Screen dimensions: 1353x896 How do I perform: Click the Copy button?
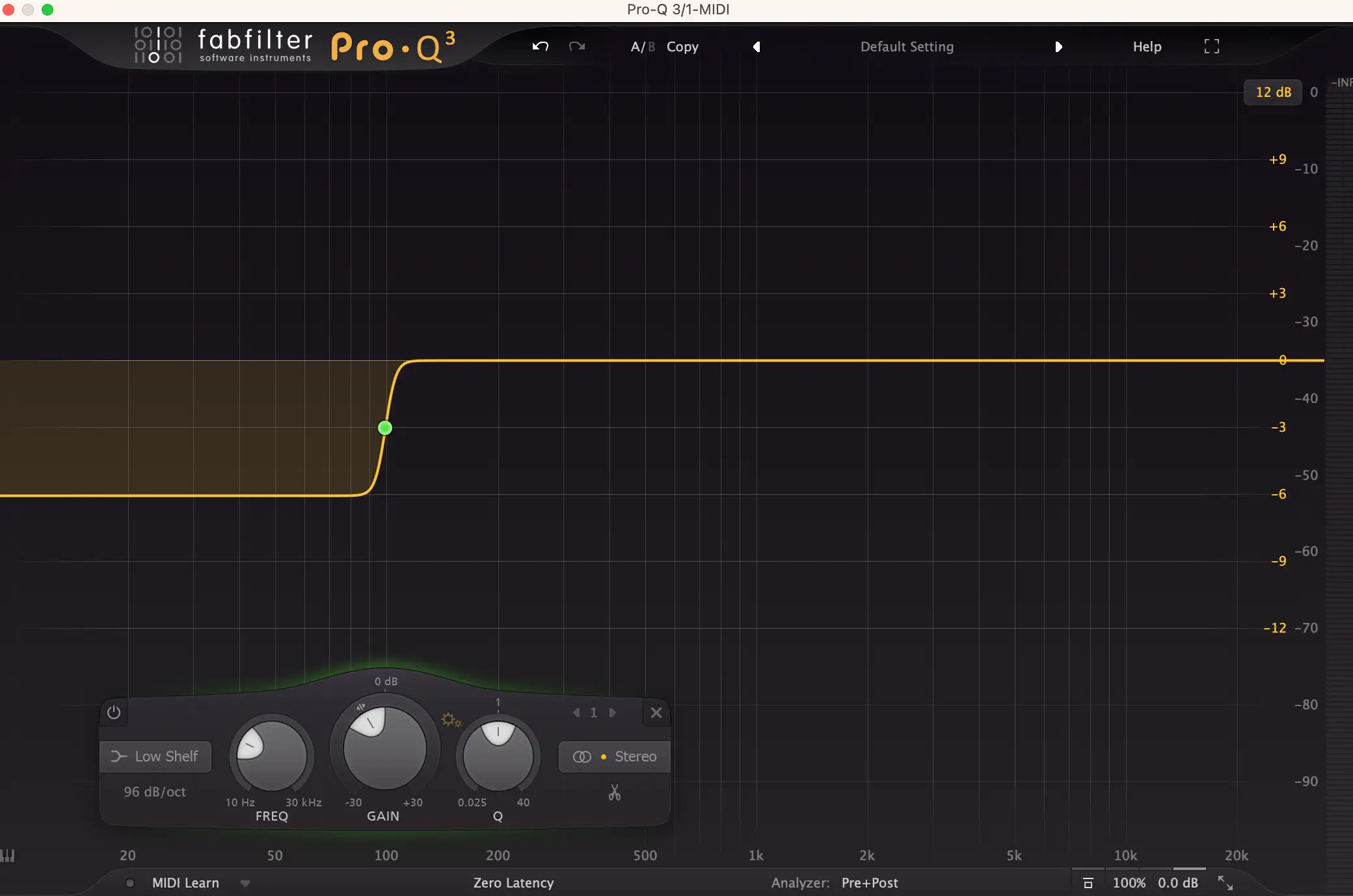(x=682, y=47)
